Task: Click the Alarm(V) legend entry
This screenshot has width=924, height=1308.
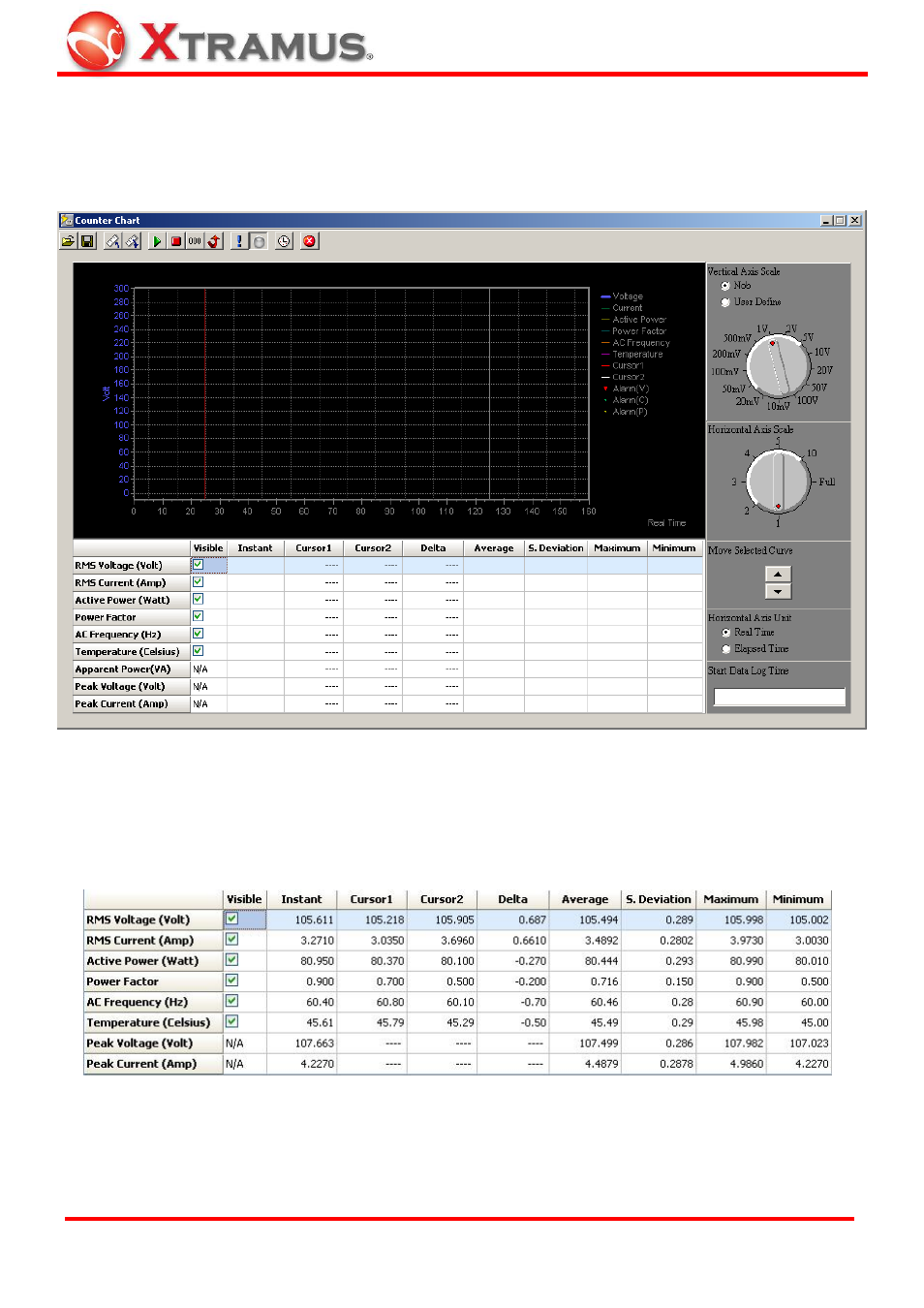Action: coord(631,389)
